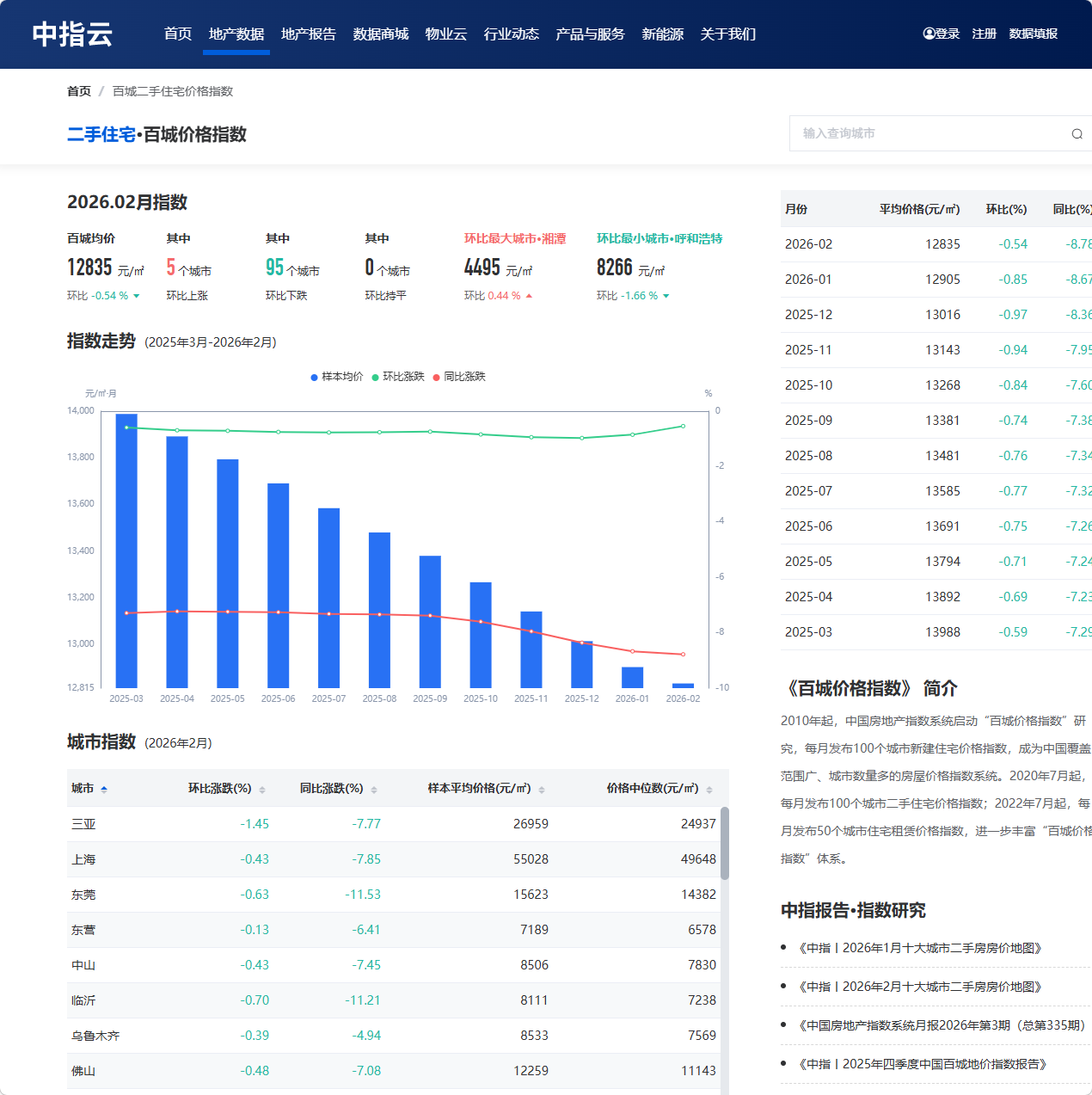Click the 中指云 logo
1092x1095 pixels.
[x=72, y=34]
